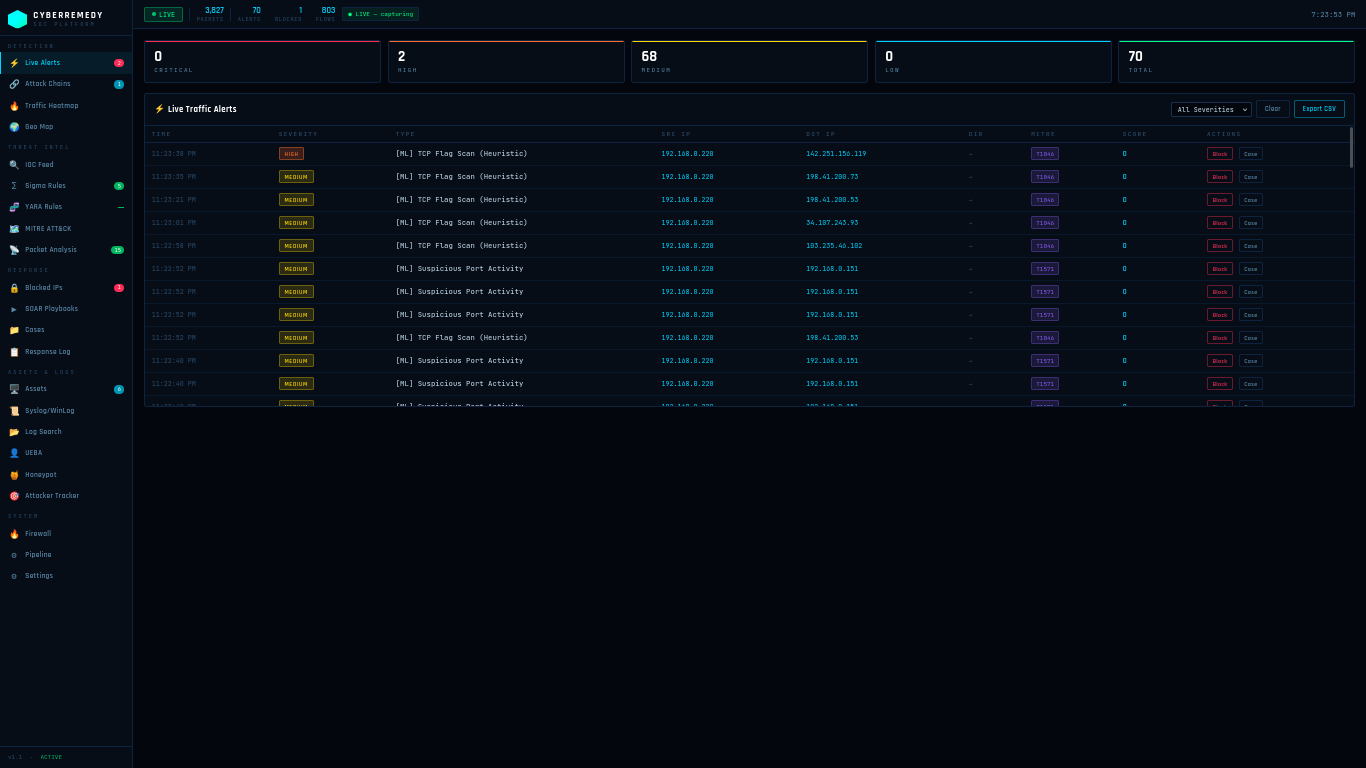Open Settings in the sidebar
Image resolution: width=1366 pixels, height=768 pixels.
coord(66,576)
